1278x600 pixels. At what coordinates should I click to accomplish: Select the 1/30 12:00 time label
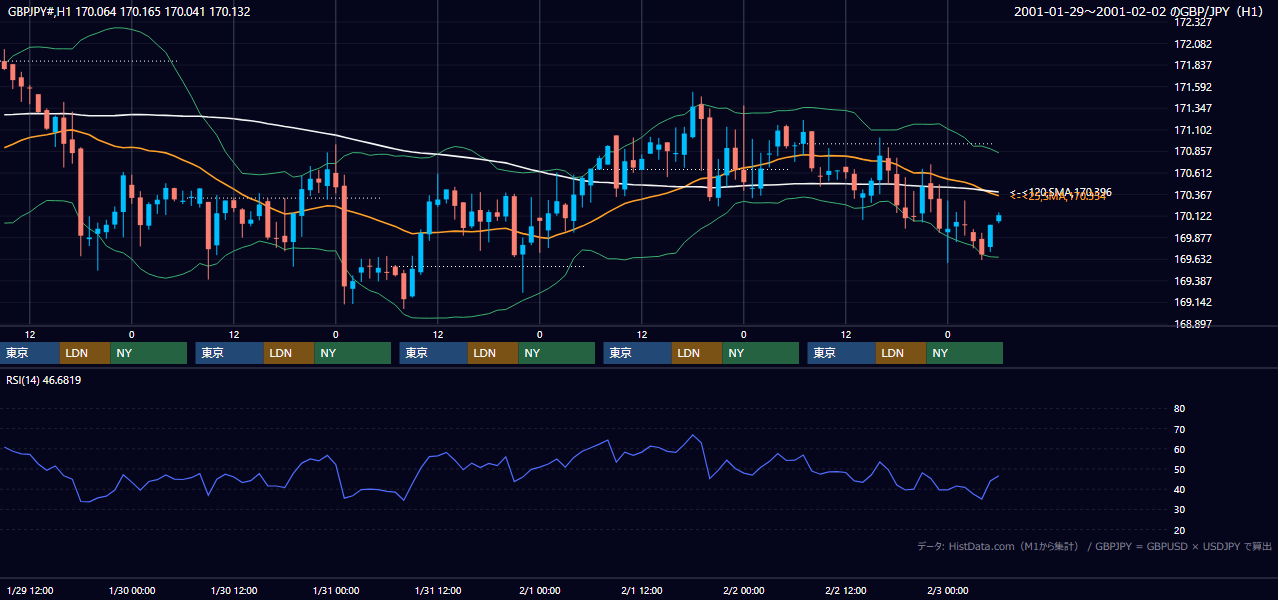(x=234, y=591)
